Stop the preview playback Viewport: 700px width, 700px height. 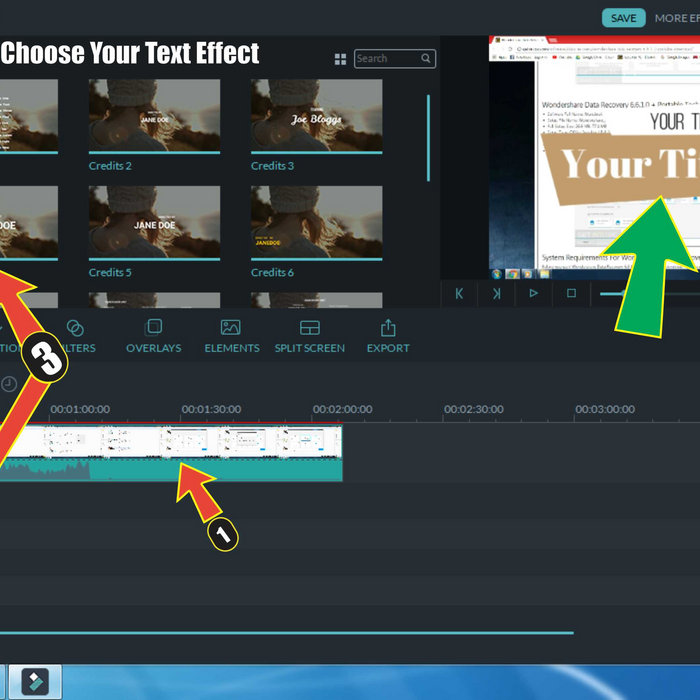tap(571, 293)
